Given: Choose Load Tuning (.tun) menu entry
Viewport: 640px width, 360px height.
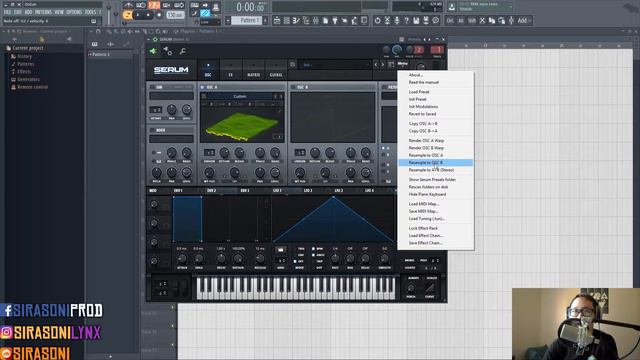Looking at the screenshot, I should coord(436,218).
